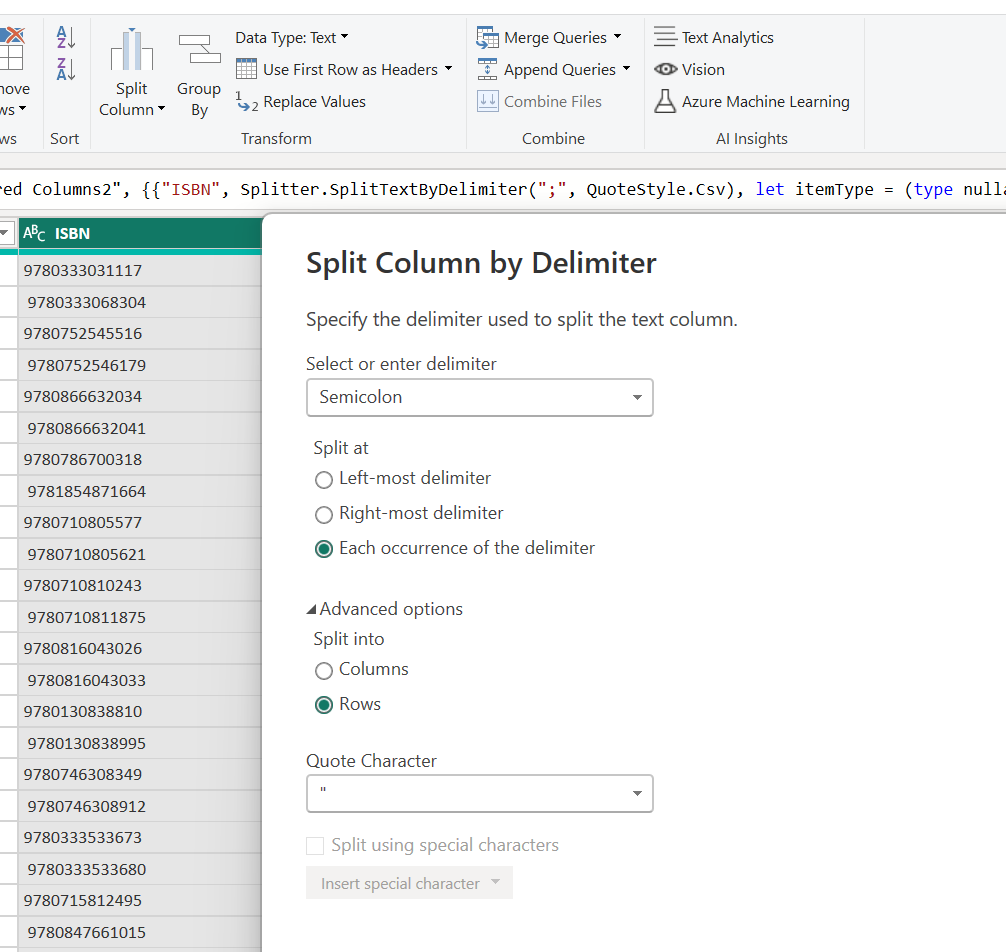Click the Text Analytics icon
1006x952 pixels.
pos(665,37)
